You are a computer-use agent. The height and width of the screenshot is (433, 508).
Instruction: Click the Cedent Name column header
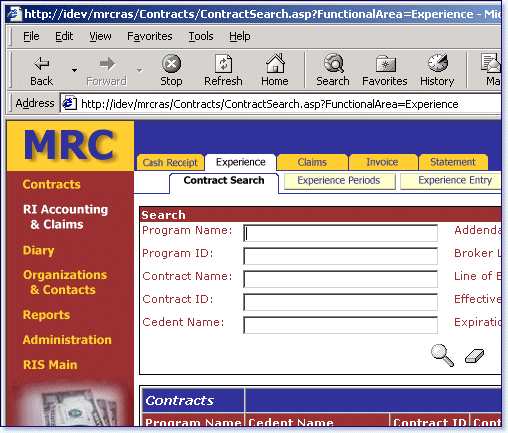317,421
